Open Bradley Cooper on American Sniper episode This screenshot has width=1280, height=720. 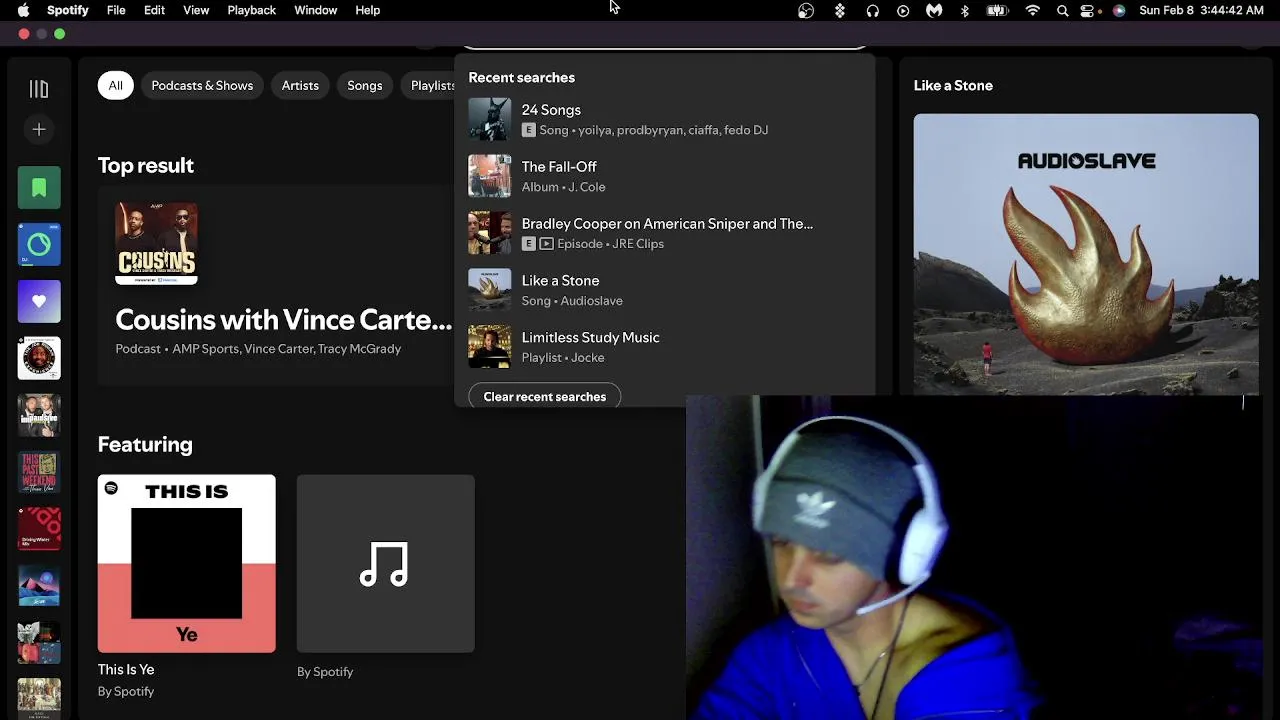click(x=664, y=233)
